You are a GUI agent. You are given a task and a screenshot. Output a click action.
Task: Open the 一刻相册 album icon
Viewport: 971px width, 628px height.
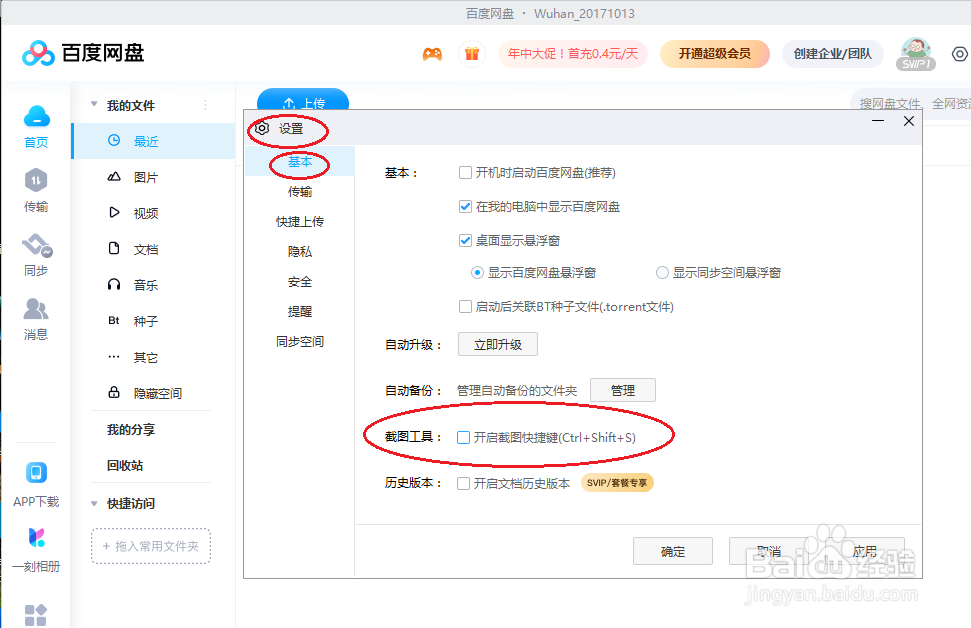37,538
